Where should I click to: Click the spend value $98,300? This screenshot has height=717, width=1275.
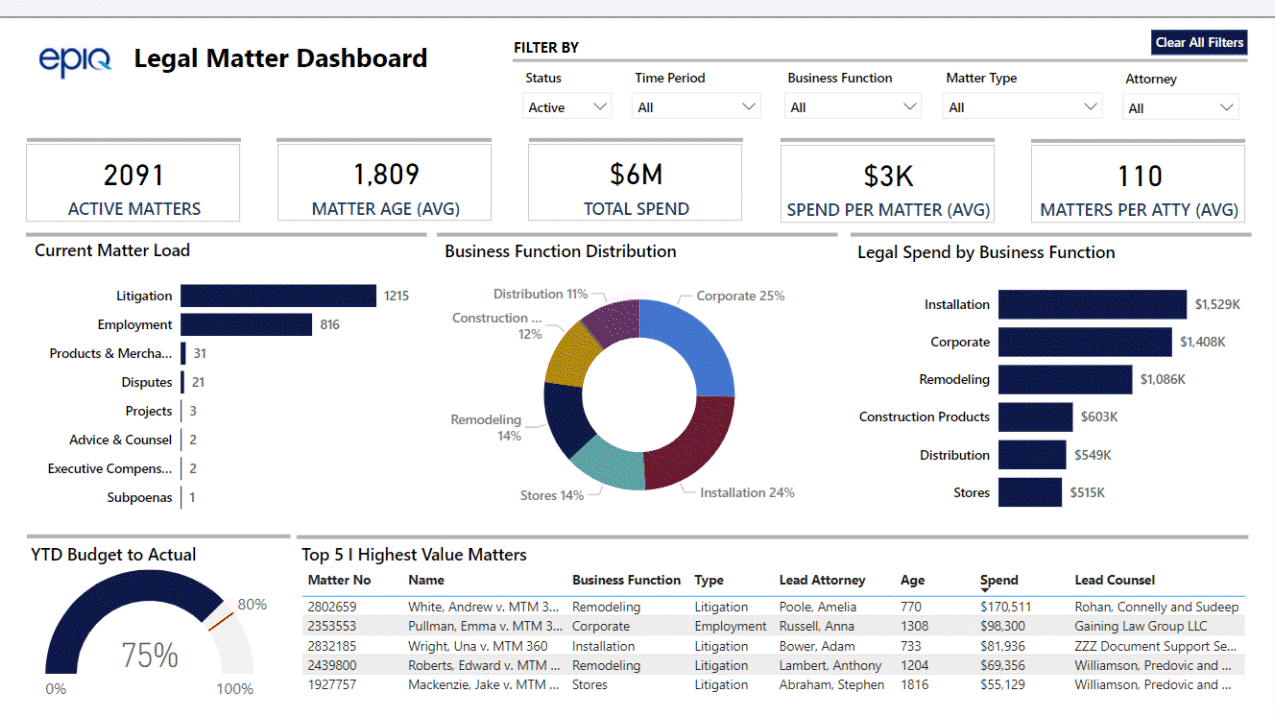[x=1003, y=626]
